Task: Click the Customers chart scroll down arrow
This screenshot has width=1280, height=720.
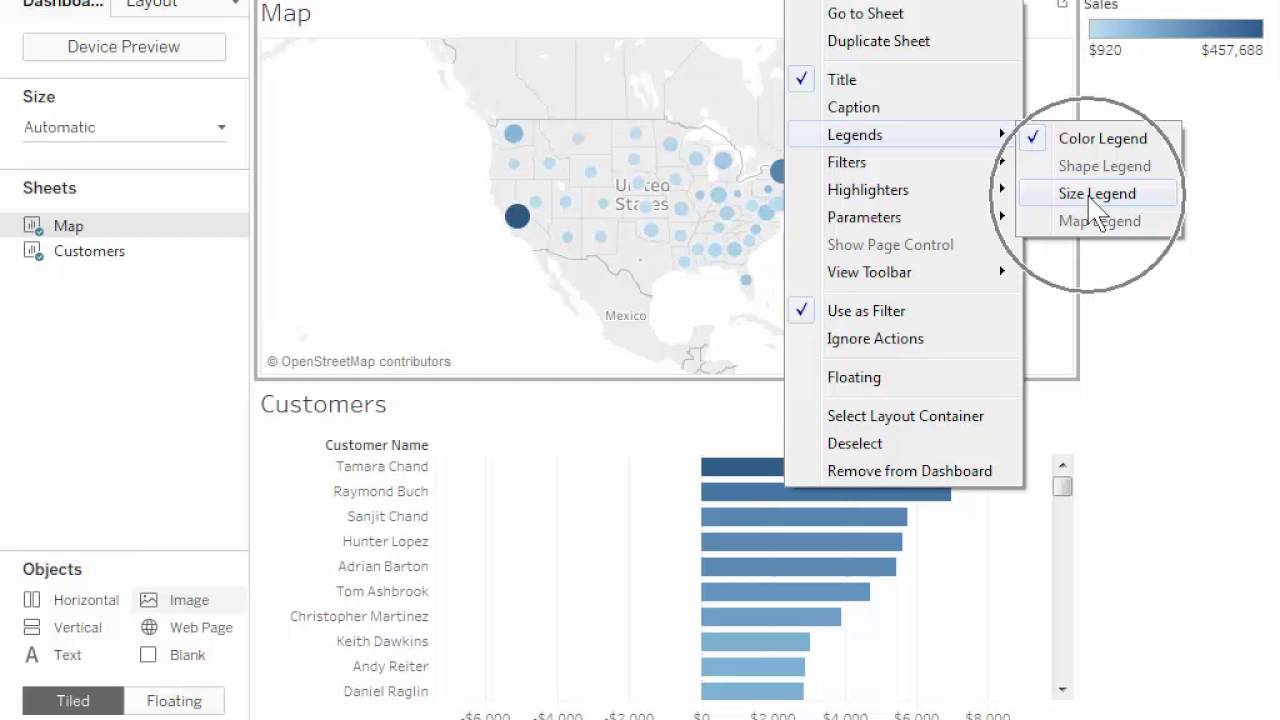Action: point(1062,689)
